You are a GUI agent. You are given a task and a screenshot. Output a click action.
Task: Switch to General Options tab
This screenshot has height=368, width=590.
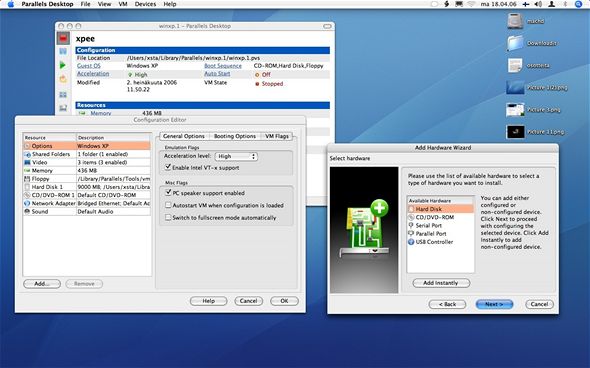click(x=184, y=136)
